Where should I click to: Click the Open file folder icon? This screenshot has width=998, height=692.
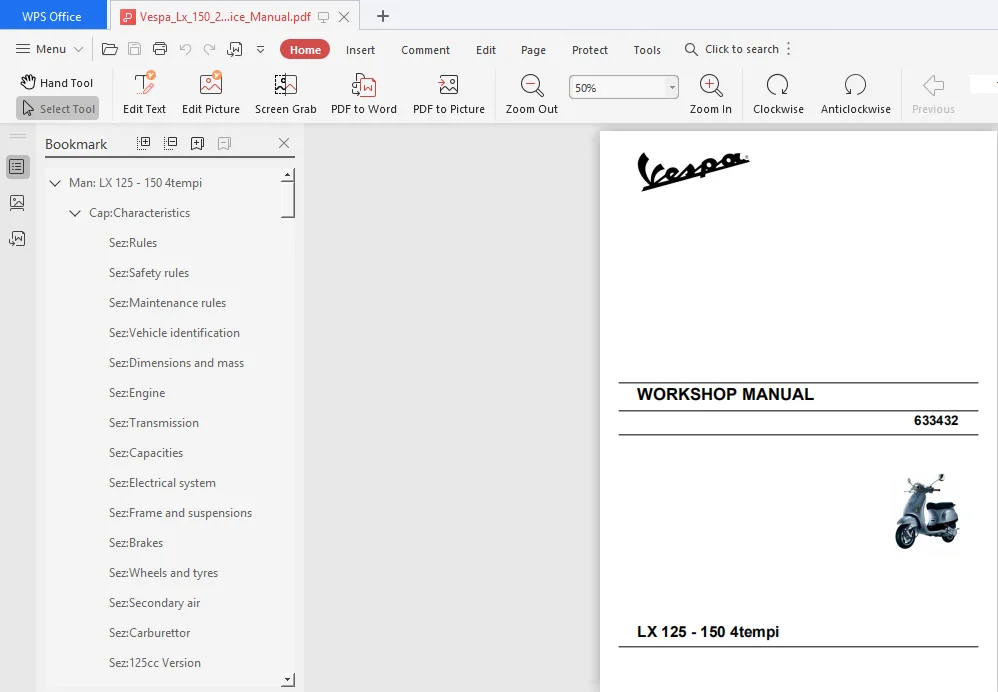point(109,49)
